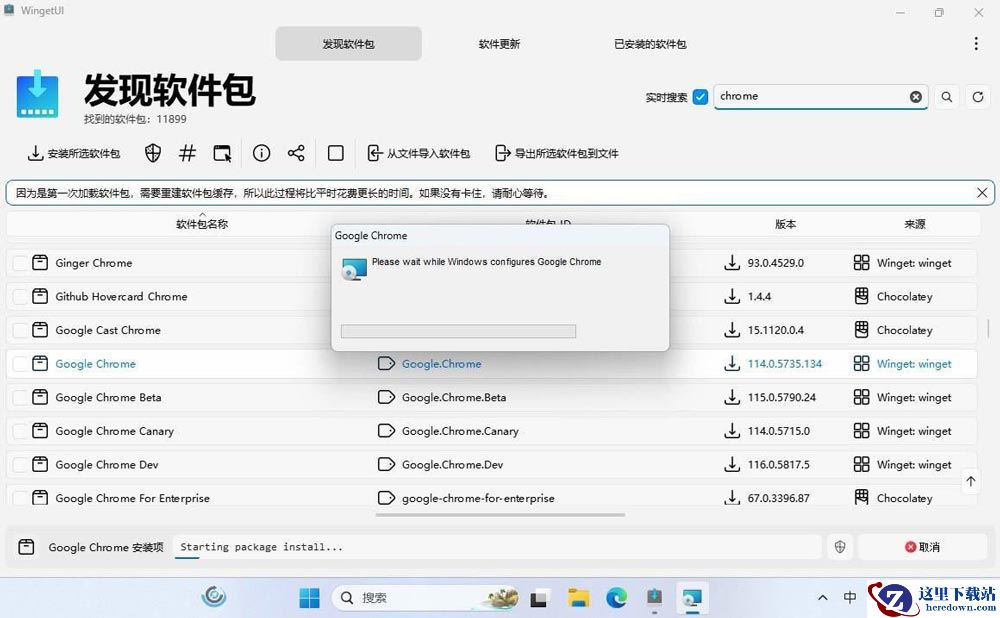Toggle the 实时搜索 checkbox
The image size is (1000, 618).
(700, 97)
